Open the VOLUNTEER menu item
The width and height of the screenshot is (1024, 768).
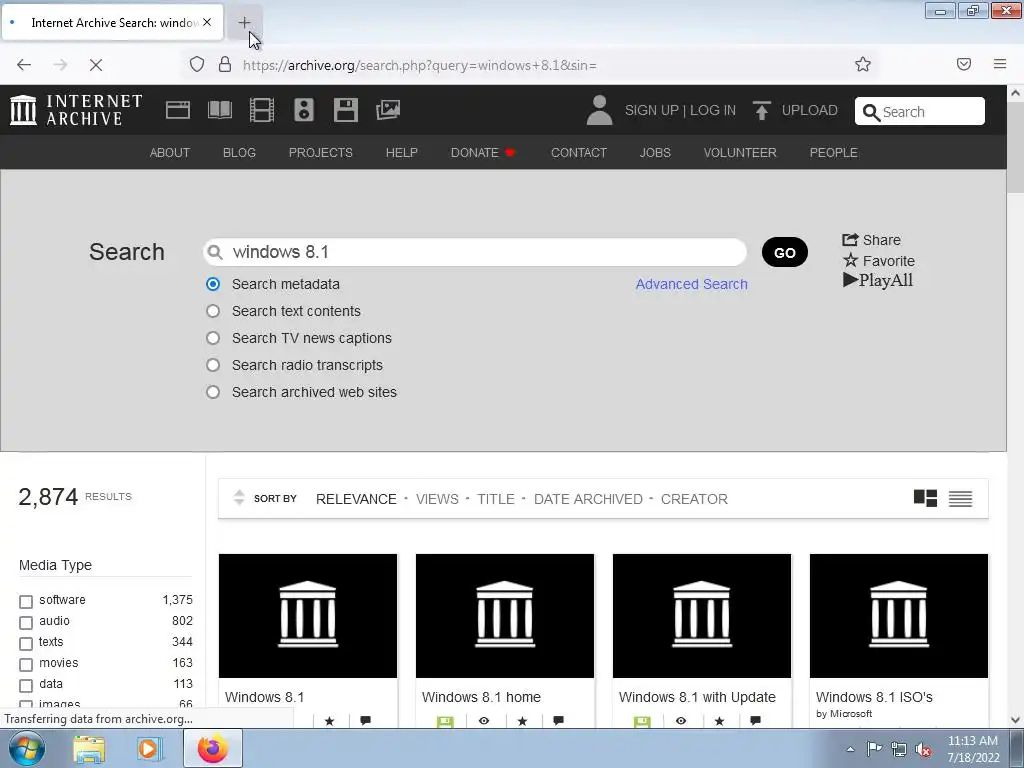(x=740, y=152)
